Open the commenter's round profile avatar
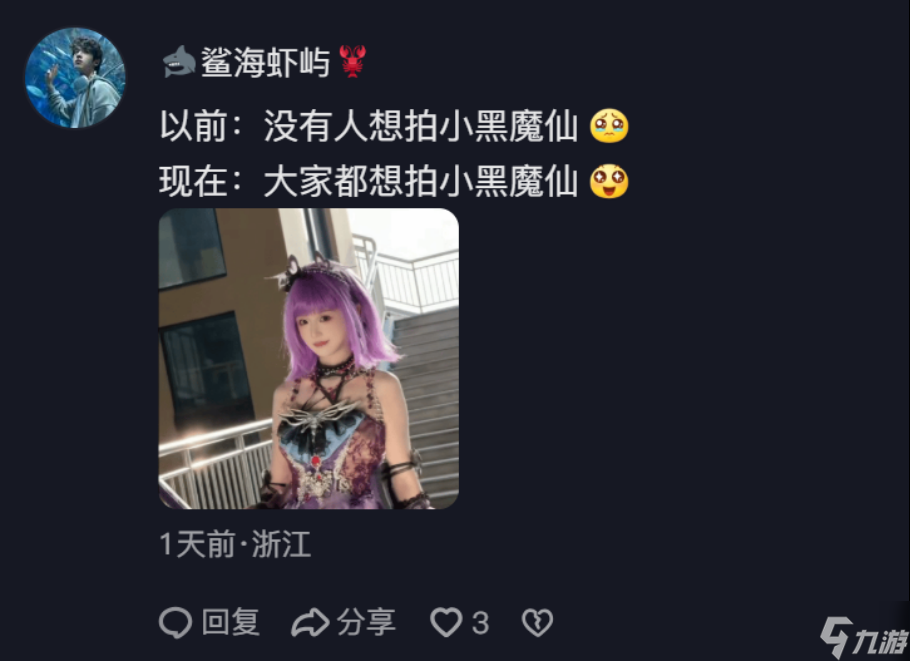The width and height of the screenshot is (910, 661). [x=75, y=78]
